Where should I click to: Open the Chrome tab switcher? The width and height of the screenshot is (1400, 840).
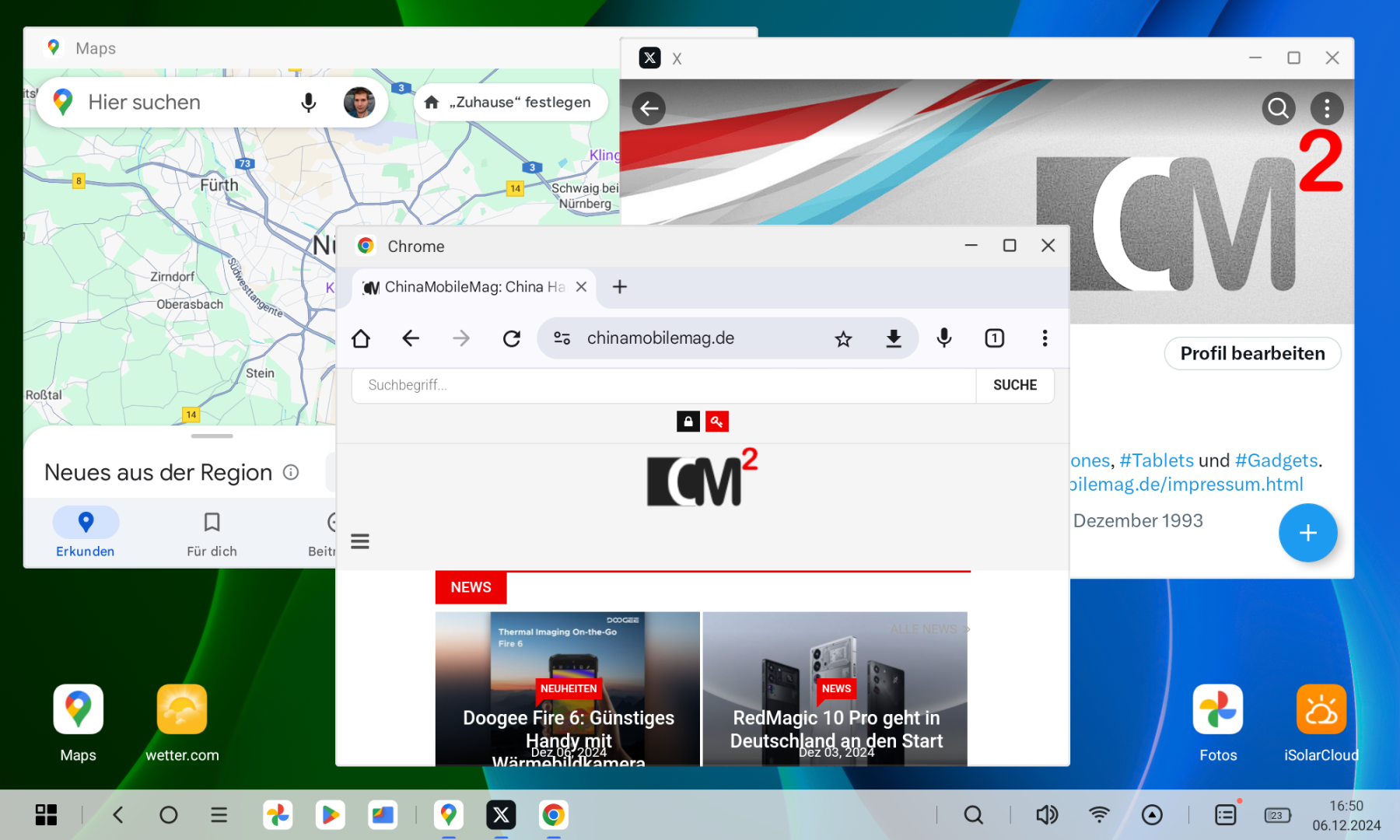point(994,338)
